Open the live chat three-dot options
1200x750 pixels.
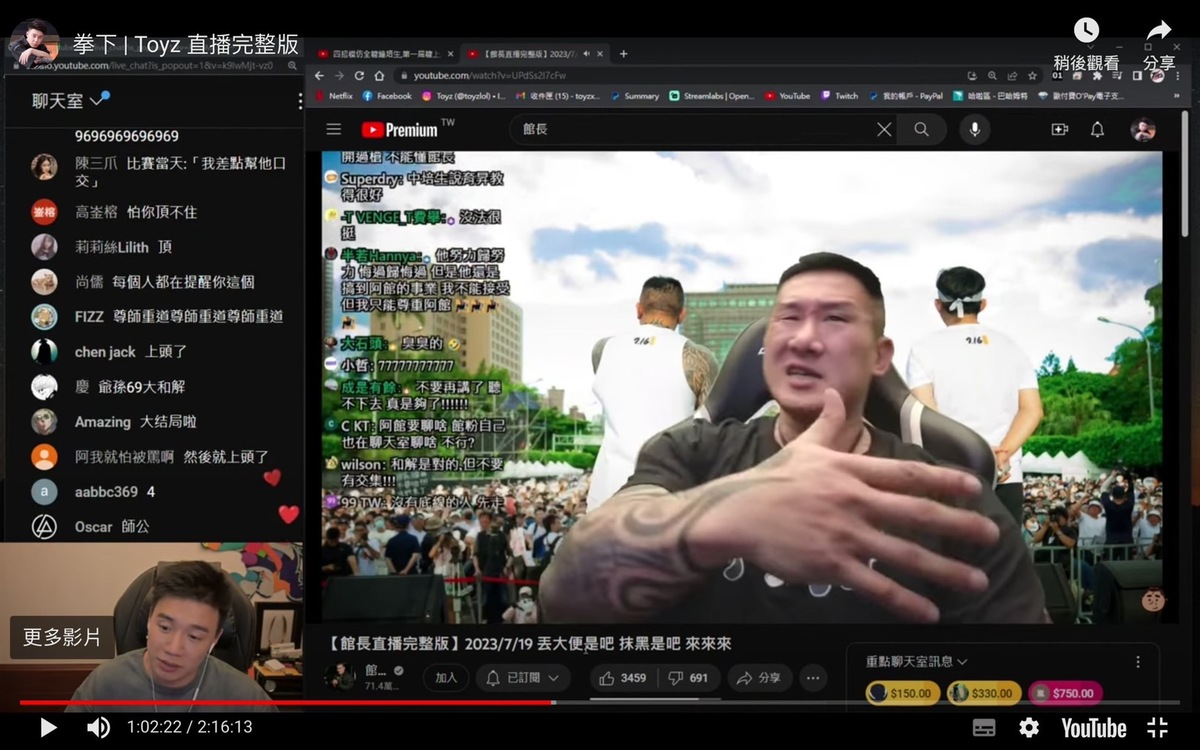click(1137, 661)
